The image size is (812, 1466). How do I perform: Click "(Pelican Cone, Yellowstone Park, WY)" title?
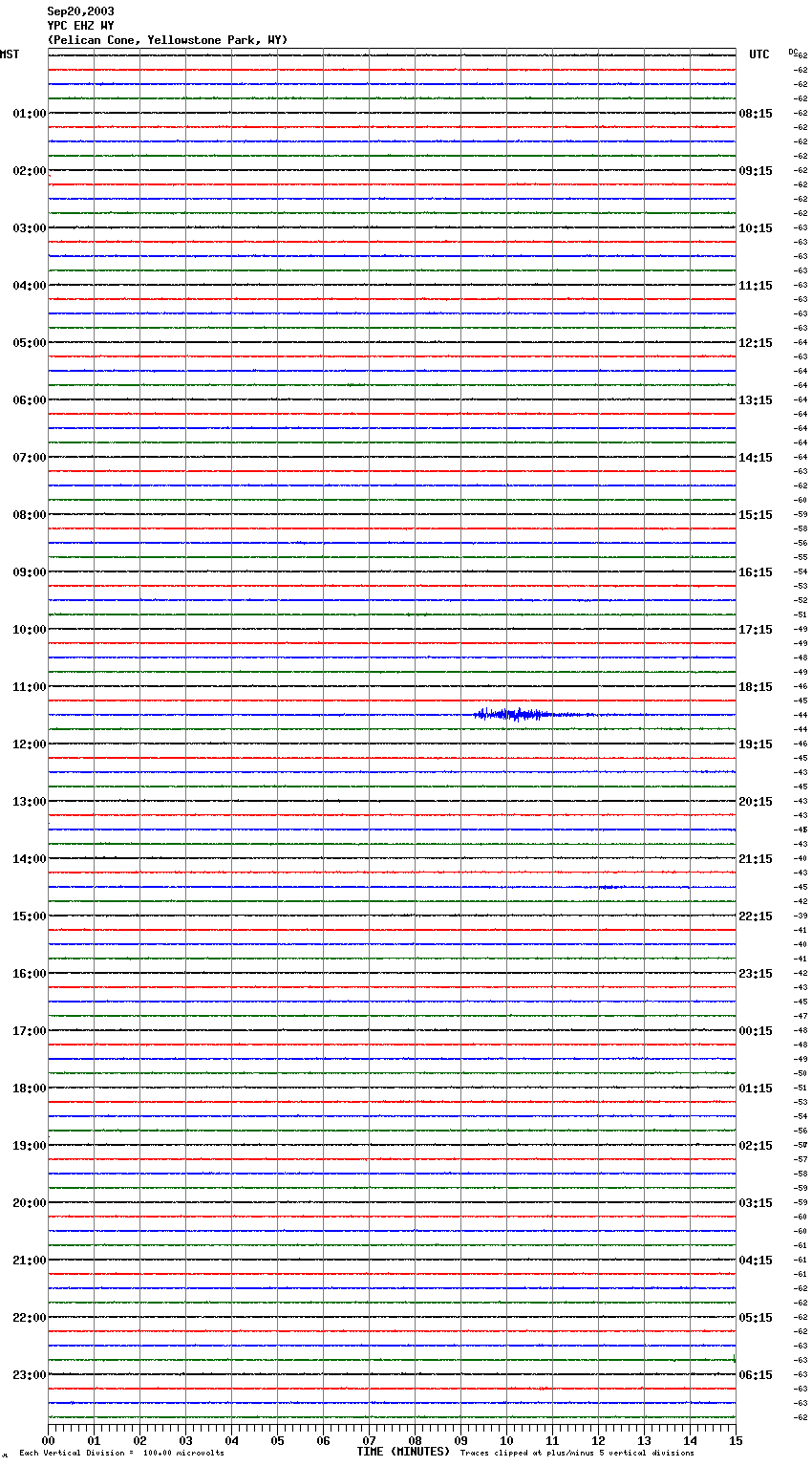tap(167, 40)
